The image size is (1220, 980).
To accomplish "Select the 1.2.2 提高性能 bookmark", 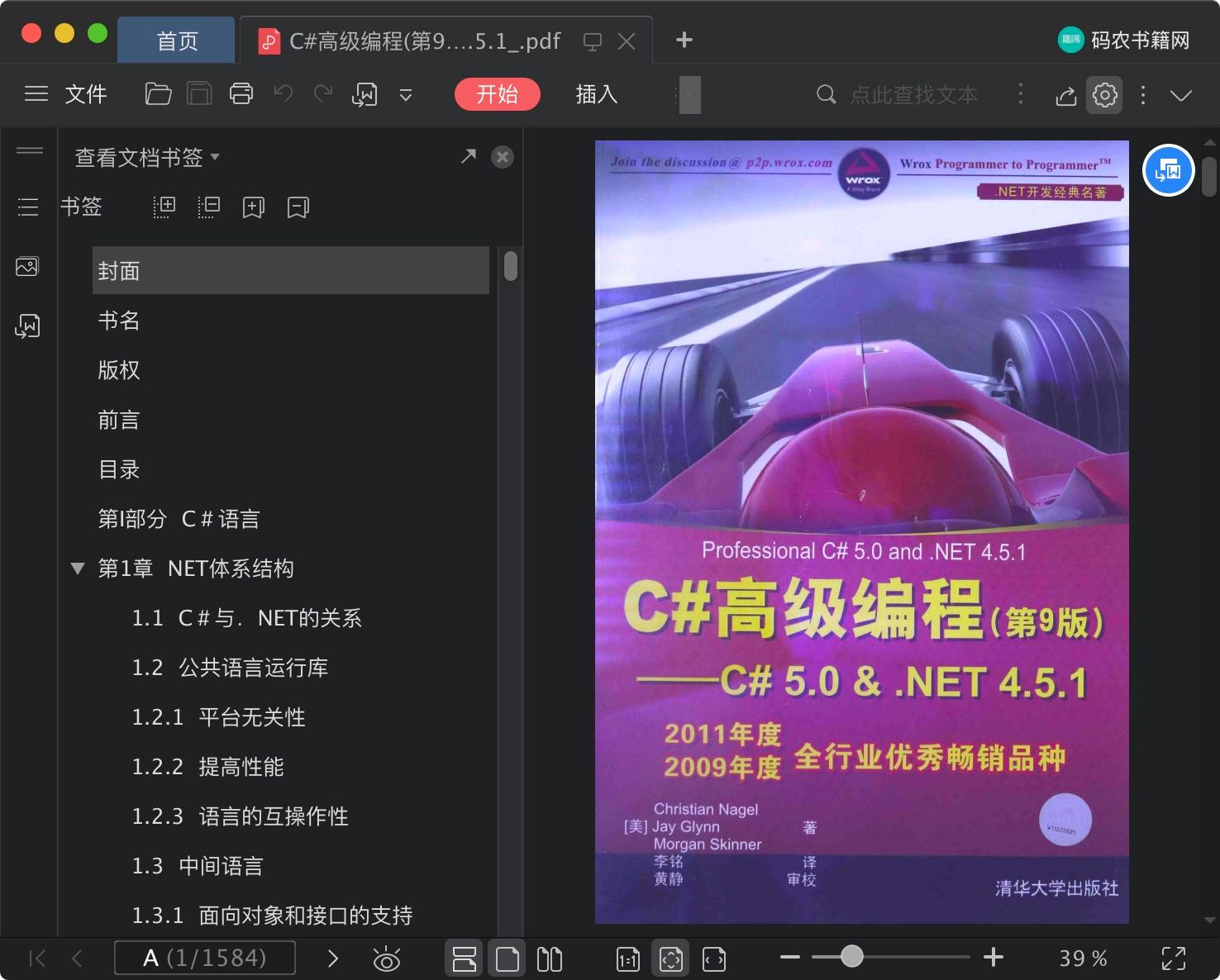I will click(x=207, y=767).
